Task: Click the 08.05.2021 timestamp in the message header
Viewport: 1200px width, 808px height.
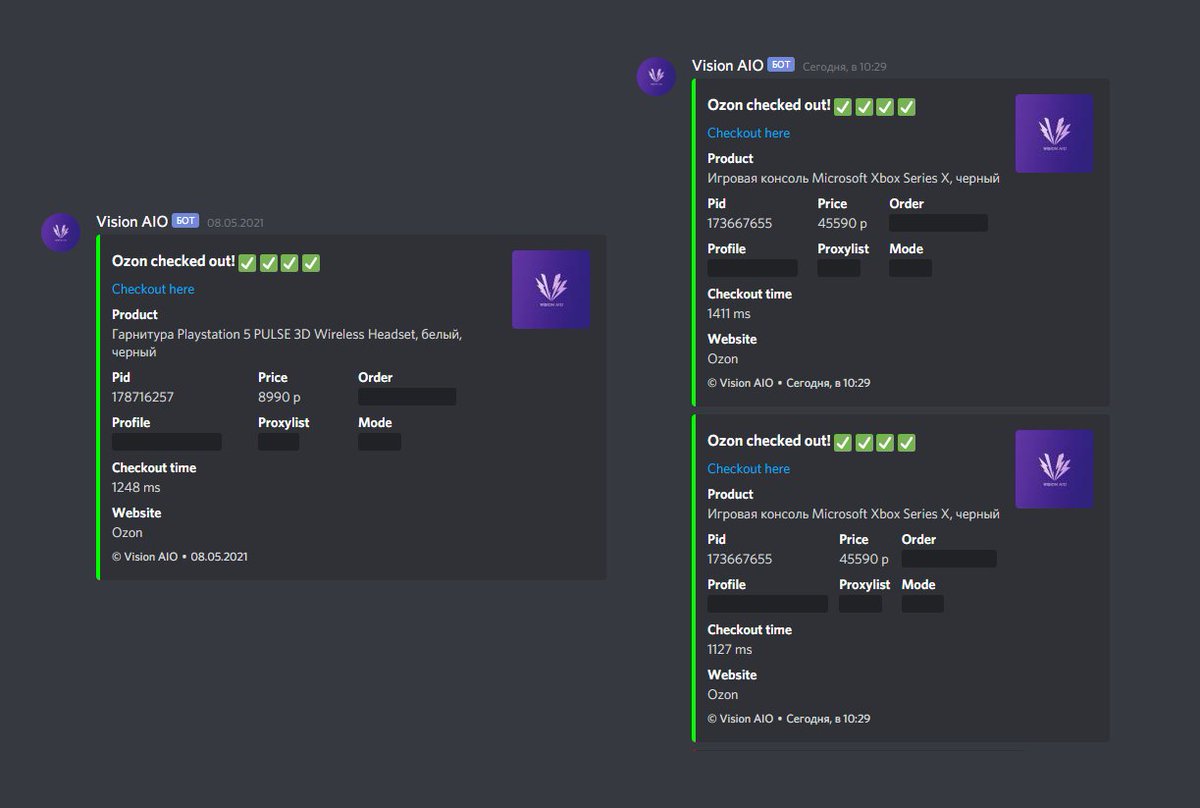Action: [235, 222]
